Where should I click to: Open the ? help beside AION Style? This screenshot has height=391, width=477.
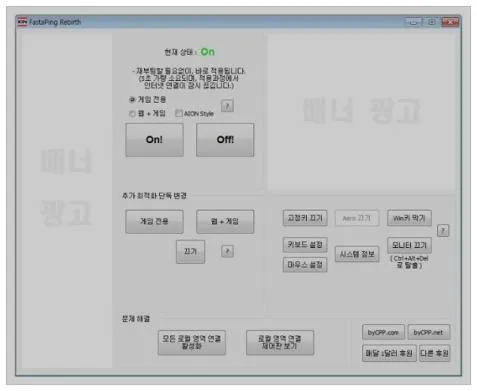(227, 106)
